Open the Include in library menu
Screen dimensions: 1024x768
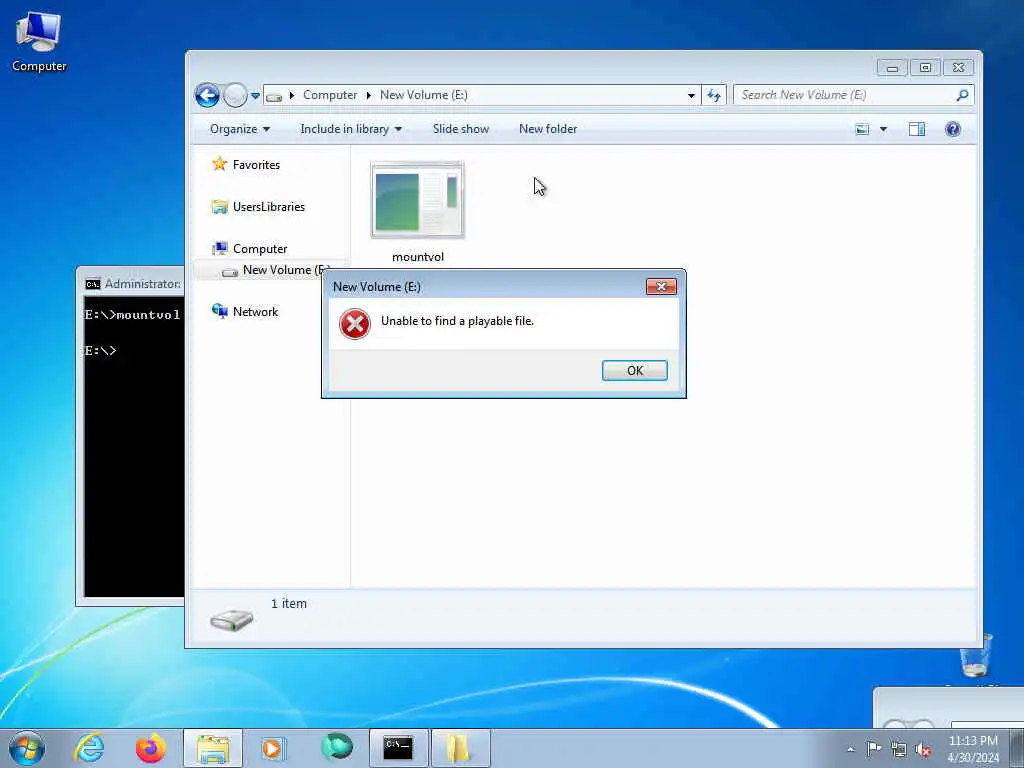[351, 129]
